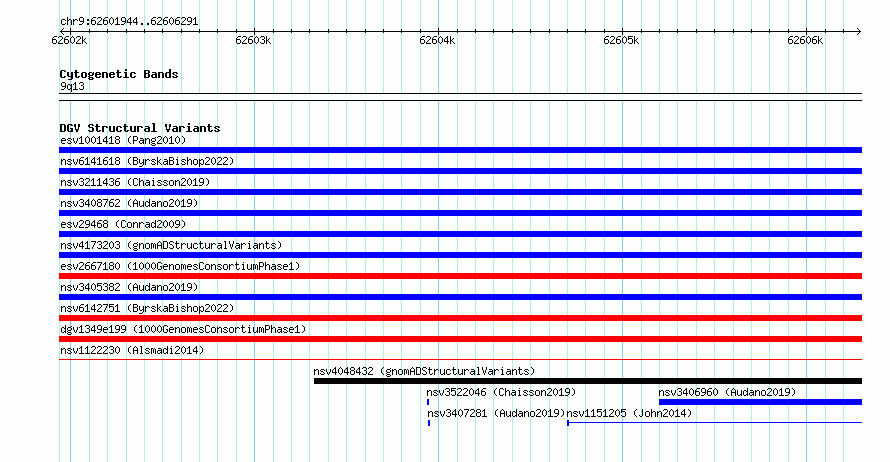Open the nsv3211436 (Chaisson2019) variant label
This screenshot has width=890, height=462.
[x=135, y=182]
